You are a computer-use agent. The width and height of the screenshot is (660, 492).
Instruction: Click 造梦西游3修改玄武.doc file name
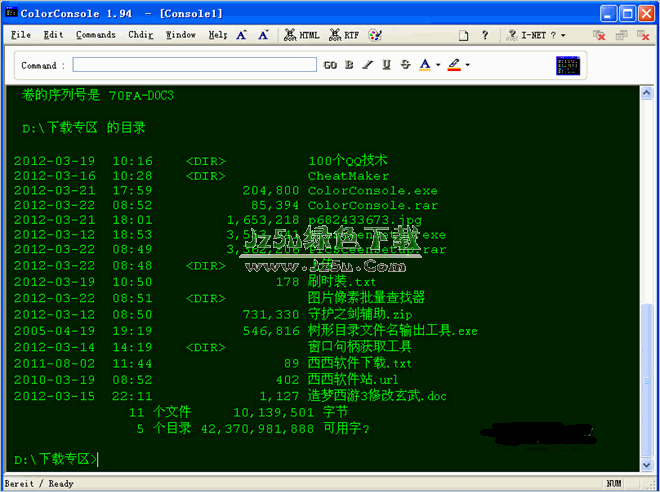(x=377, y=396)
